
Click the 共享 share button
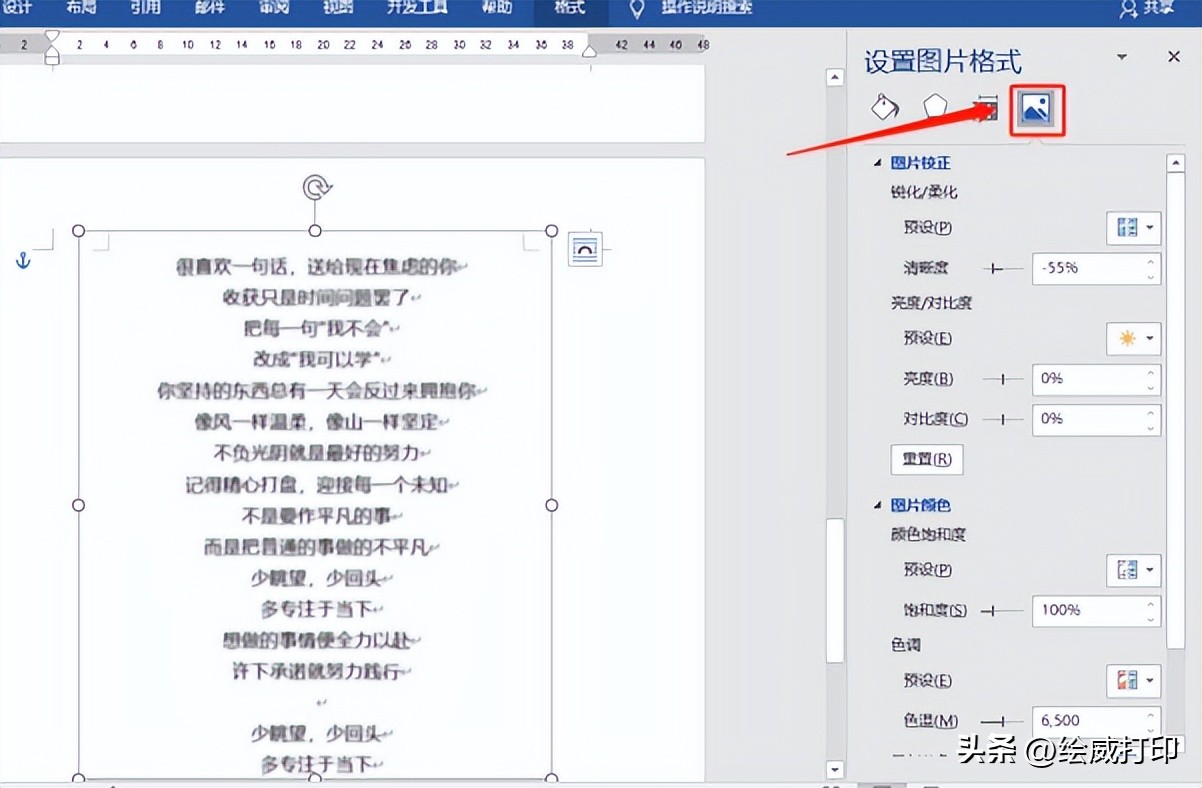click(x=1157, y=9)
